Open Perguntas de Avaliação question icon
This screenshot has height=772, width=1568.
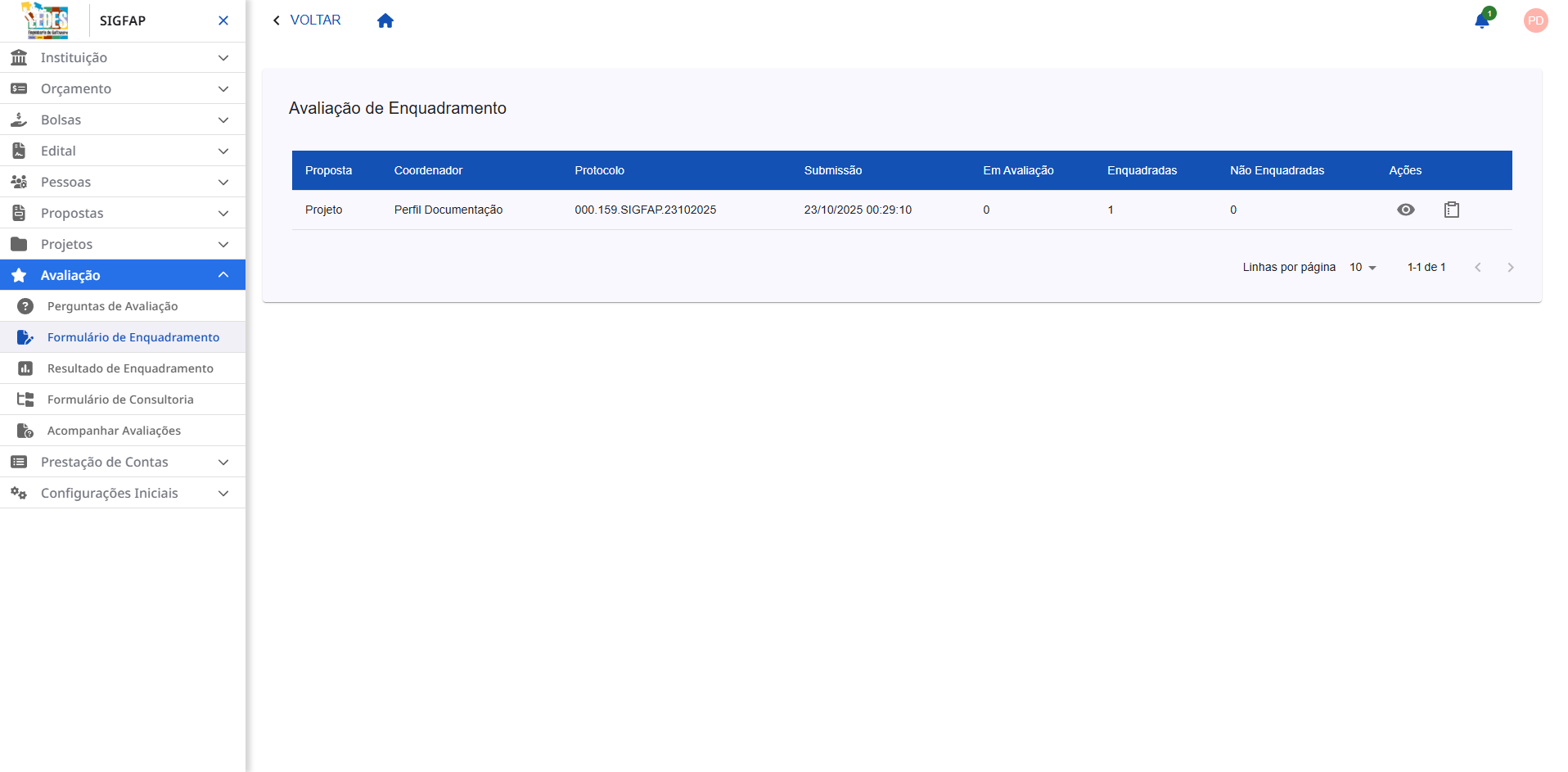point(25,306)
